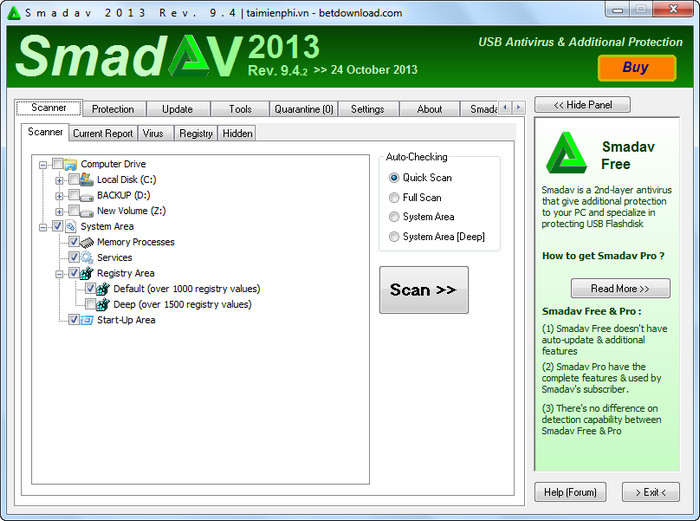Select the Start-Up Area tree label

[126, 321]
